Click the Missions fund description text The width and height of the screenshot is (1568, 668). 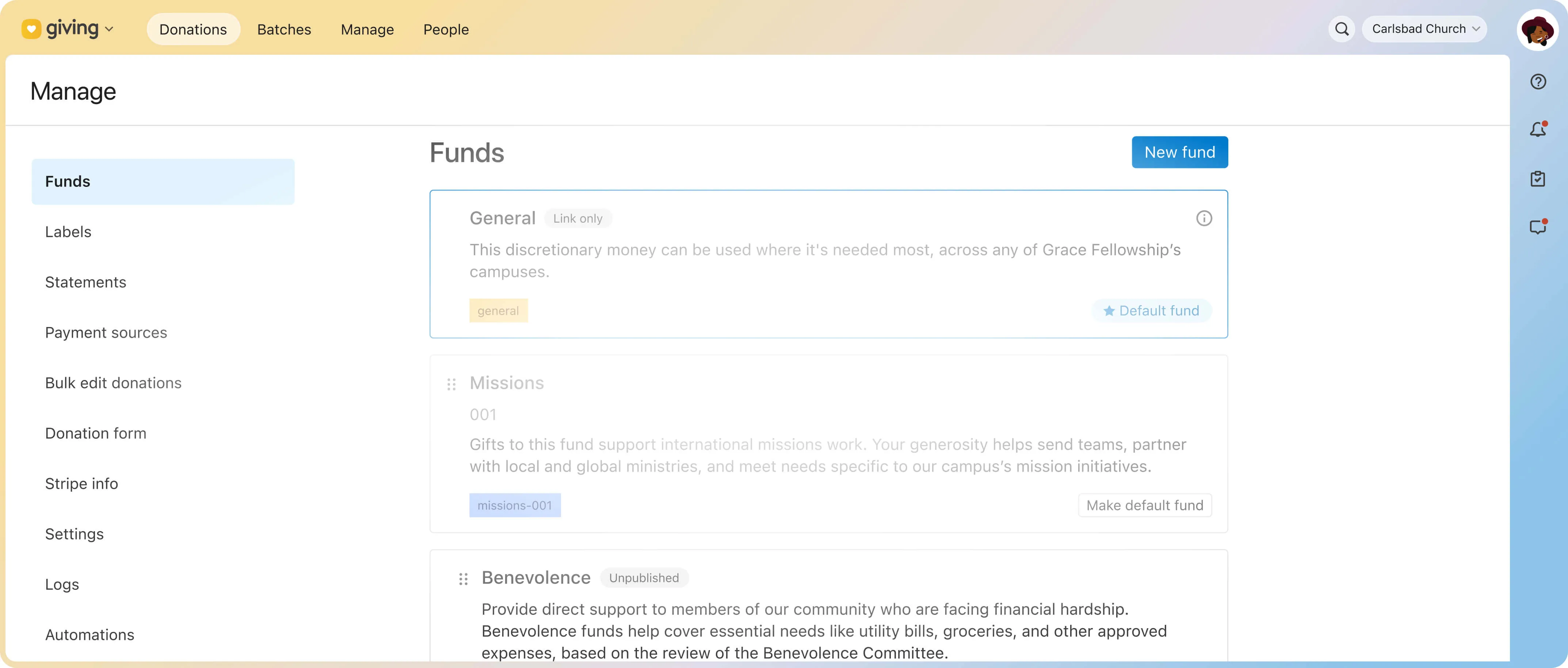(x=827, y=455)
